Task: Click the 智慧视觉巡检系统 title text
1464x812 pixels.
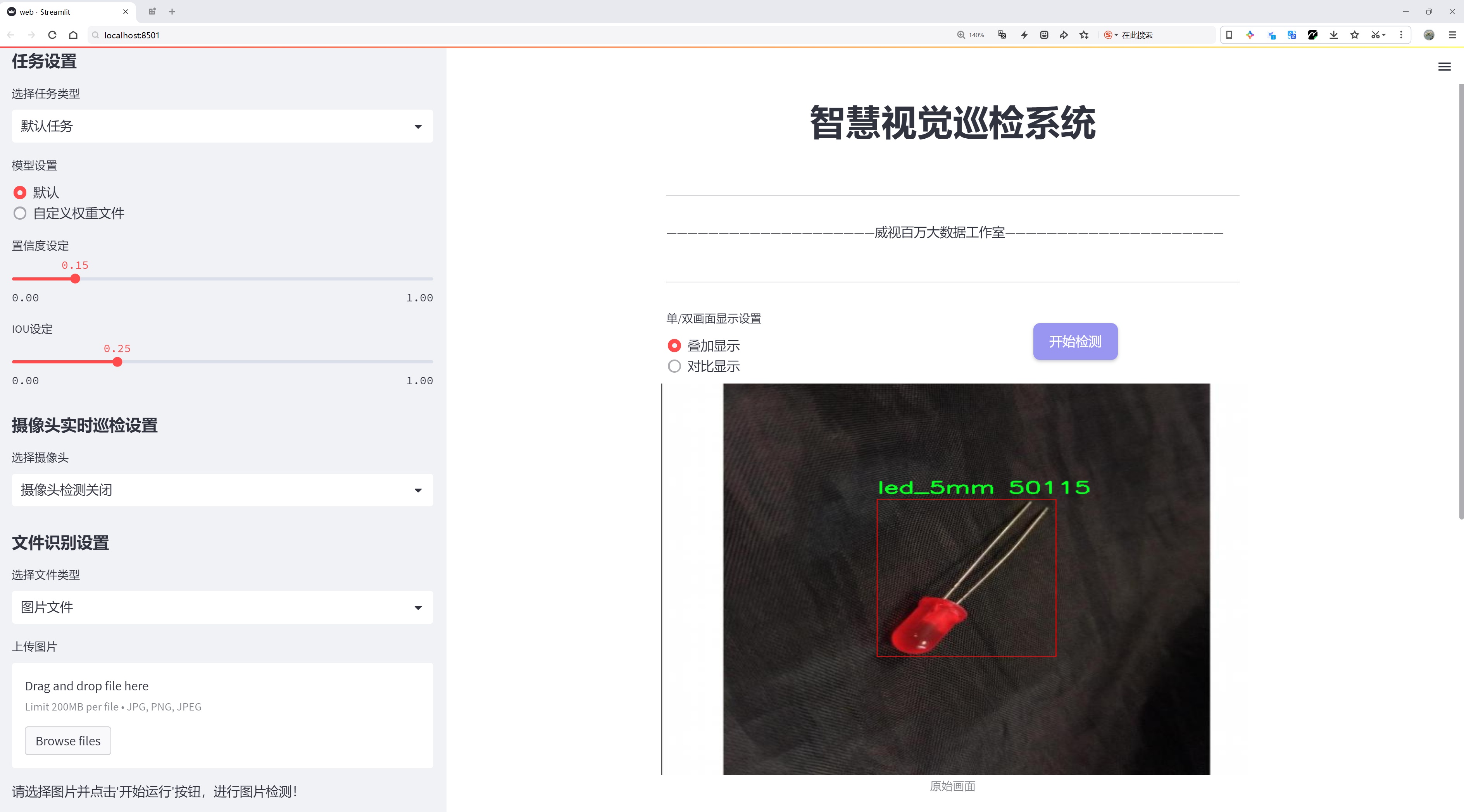Action: pyautogui.click(x=952, y=123)
